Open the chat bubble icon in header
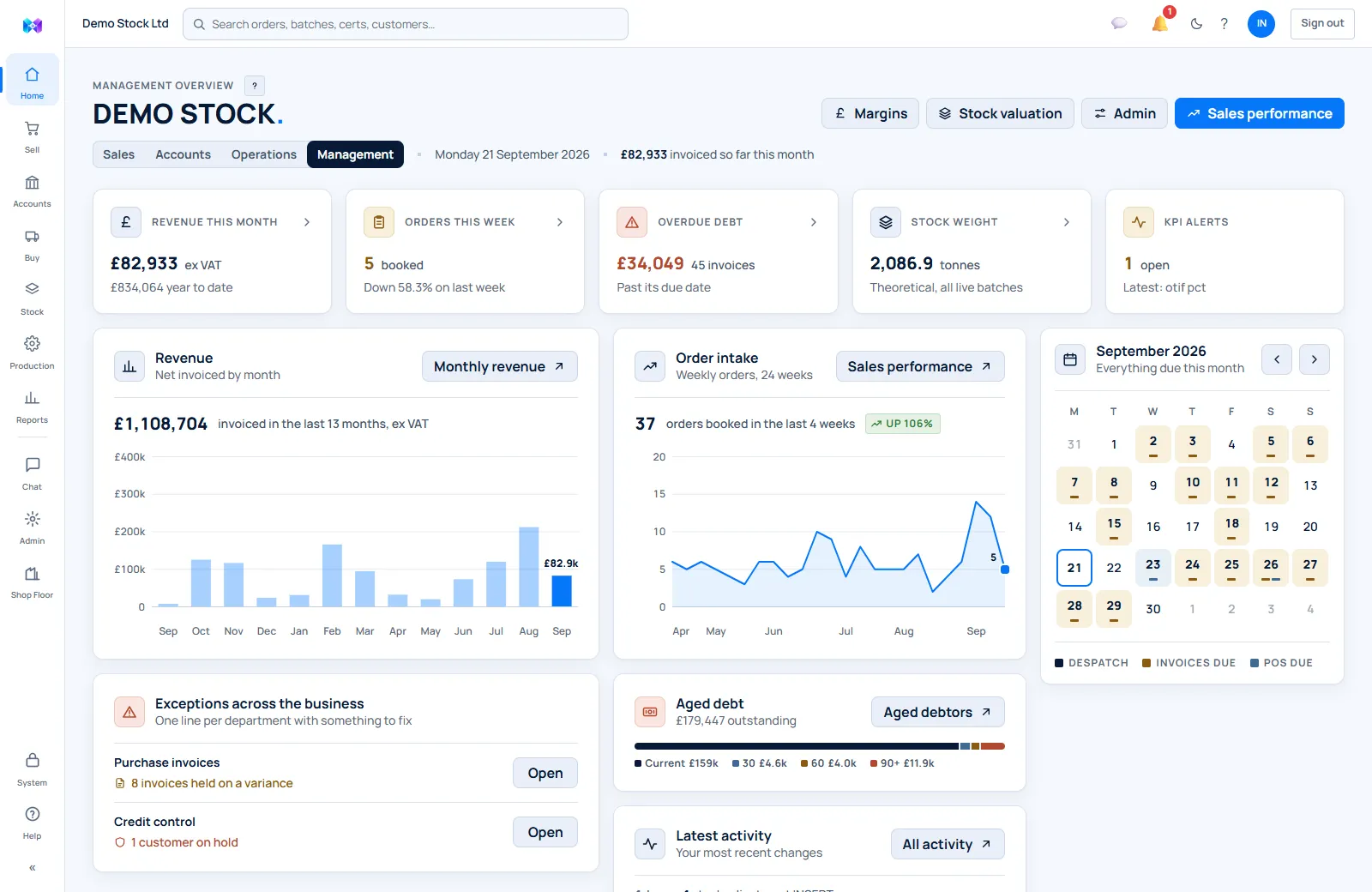Image resolution: width=1372 pixels, height=892 pixels. click(x=1119, y=24)
